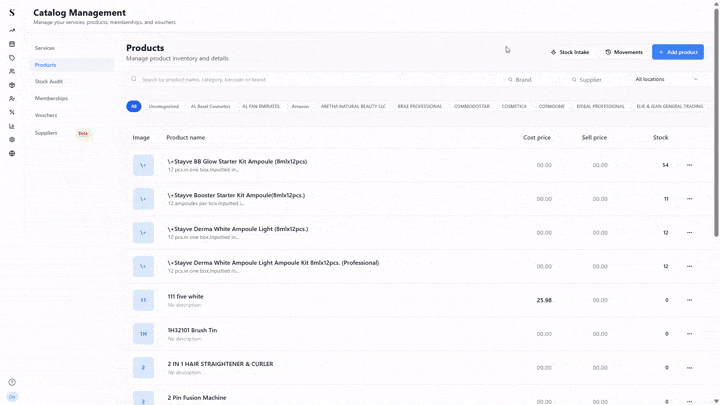Open the price tag sidebar icon
Viewport: 720px width, 405px height.
click(12, 58)
